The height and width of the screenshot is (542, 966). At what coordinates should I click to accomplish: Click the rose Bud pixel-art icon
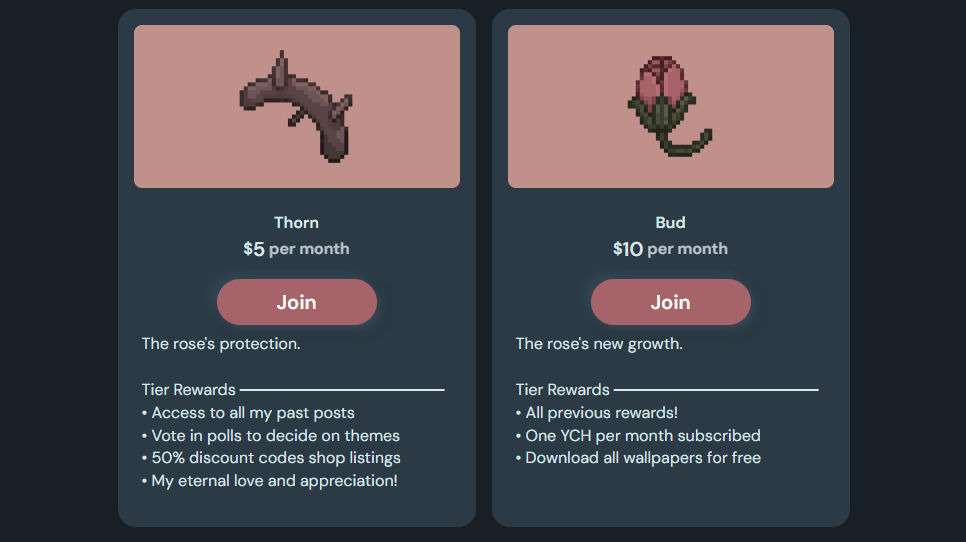(667, 106)
